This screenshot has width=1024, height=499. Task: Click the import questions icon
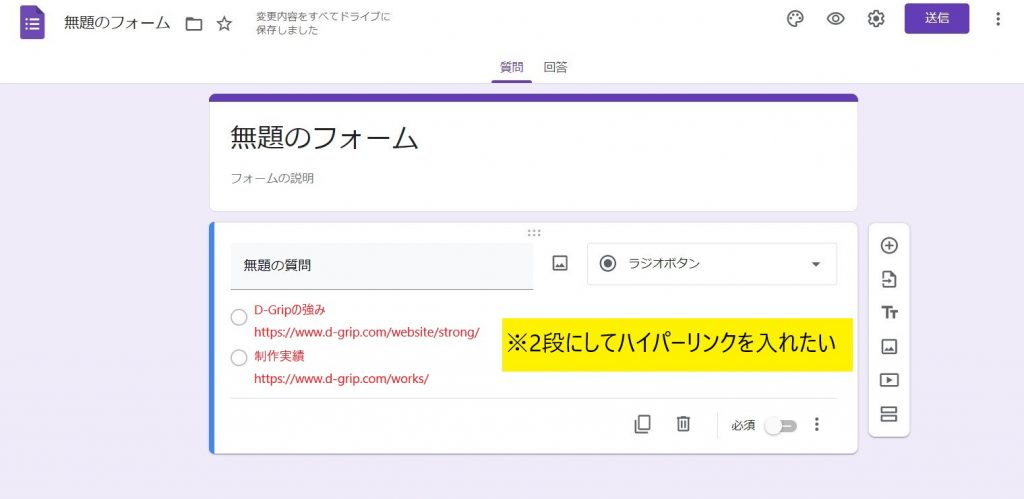click(x=889, y=280)
